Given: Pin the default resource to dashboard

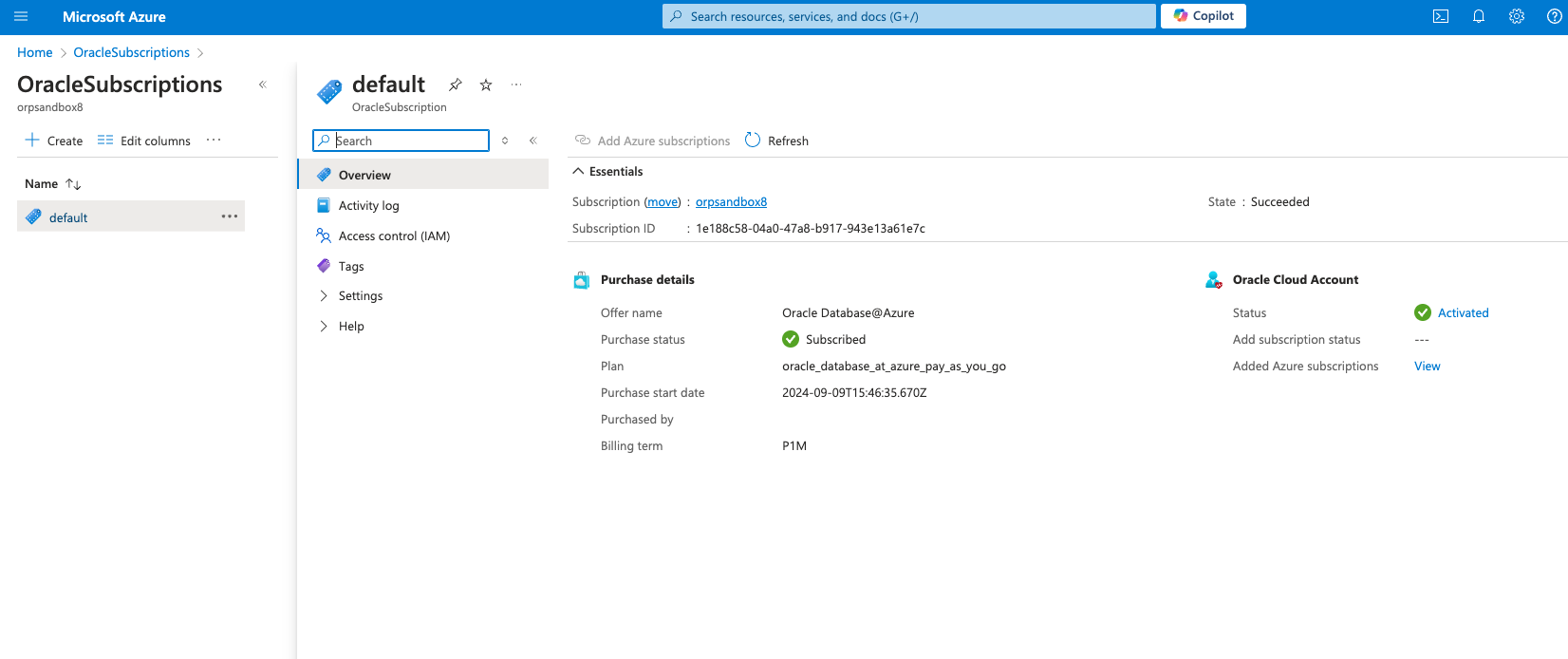Looking at the screenshot, I should click(x=456, y=85).
